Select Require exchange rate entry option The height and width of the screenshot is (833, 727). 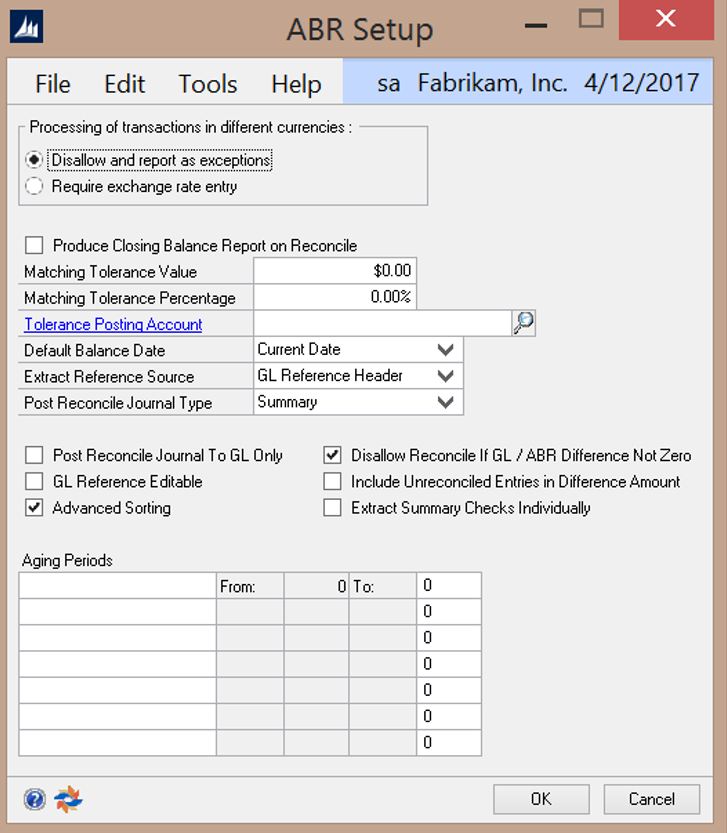tap(35, 186)
